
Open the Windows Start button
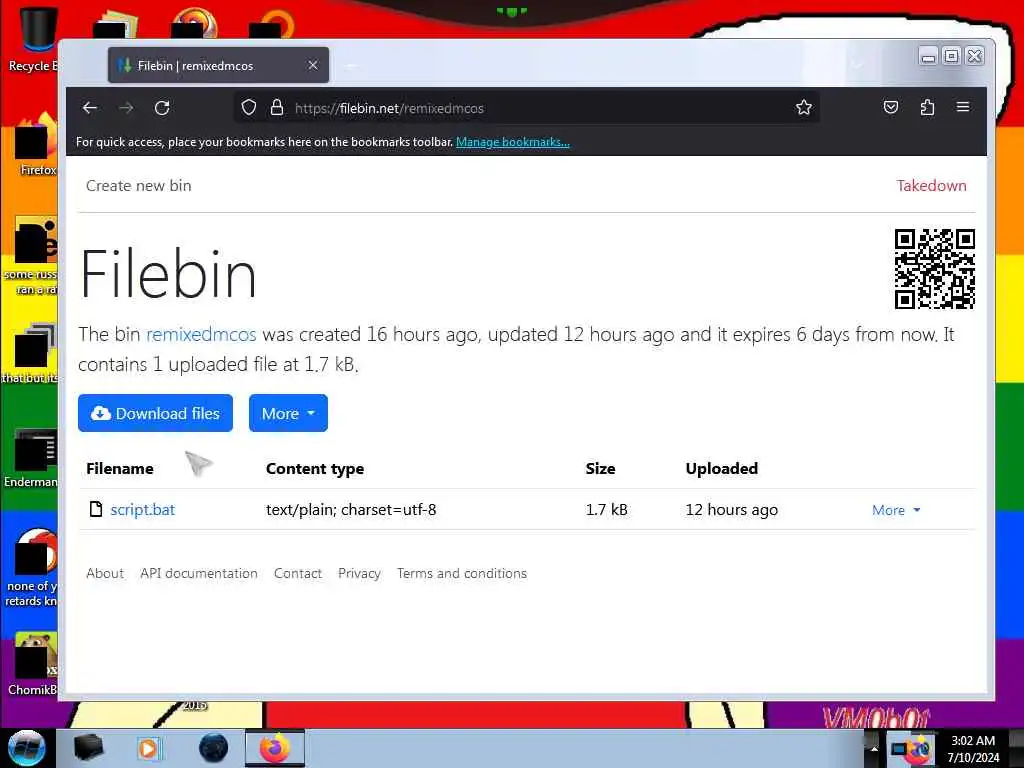[27, 748]
